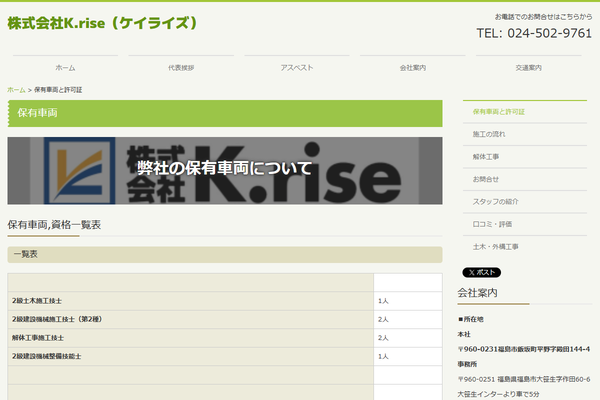Open アスベスト navigation item
Viewport: 600px width, 400px height.
[297, 68]
